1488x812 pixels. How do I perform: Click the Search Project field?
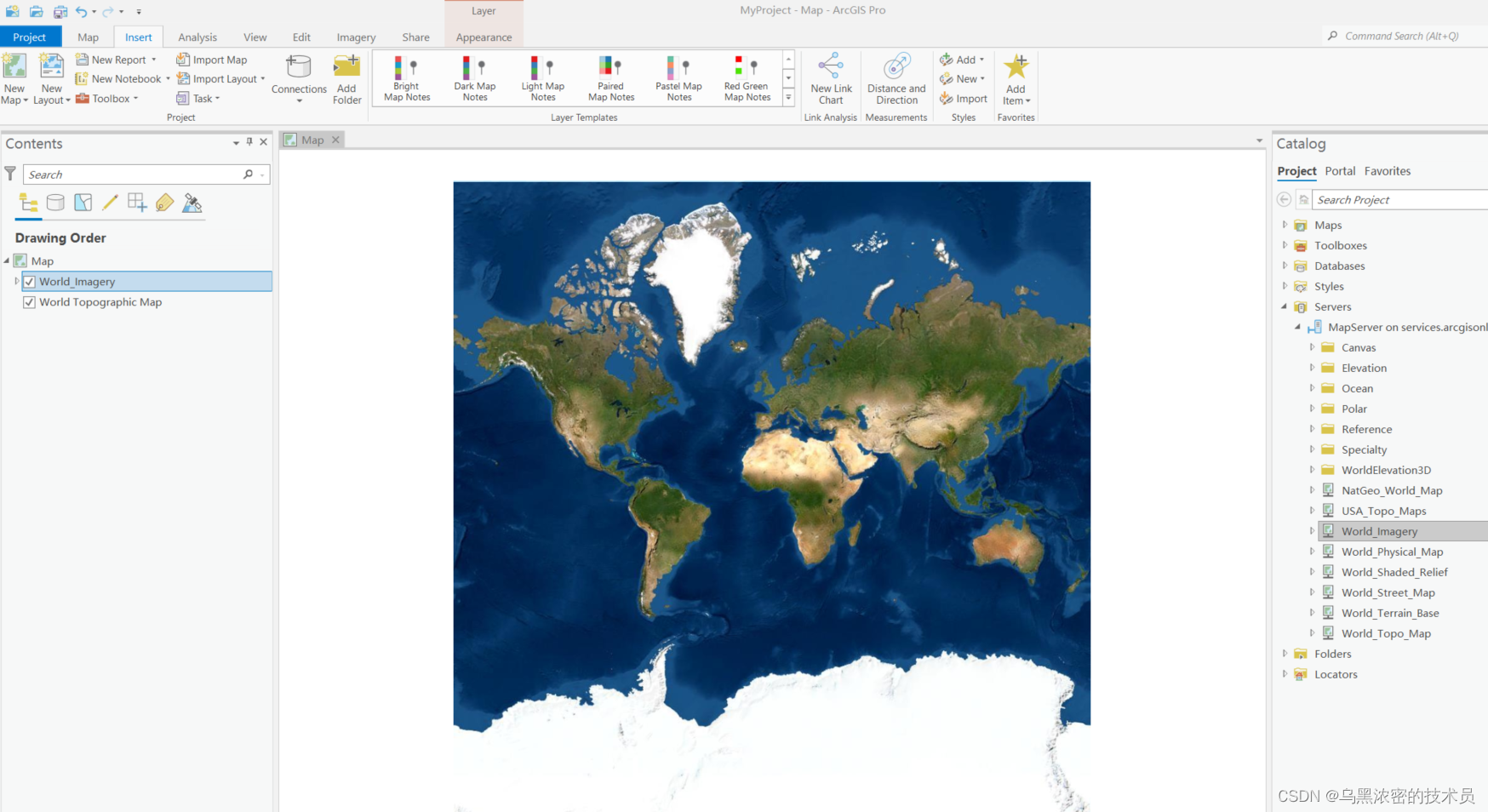point(1400,200)
